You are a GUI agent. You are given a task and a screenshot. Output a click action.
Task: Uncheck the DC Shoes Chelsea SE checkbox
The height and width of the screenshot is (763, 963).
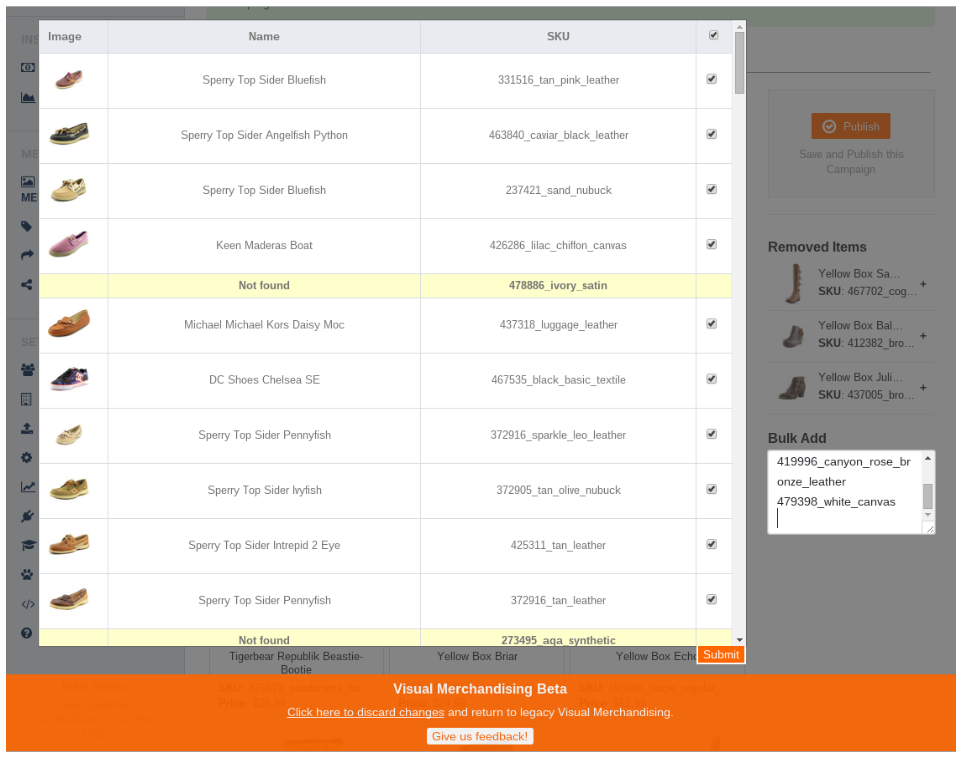click(712, 379)
